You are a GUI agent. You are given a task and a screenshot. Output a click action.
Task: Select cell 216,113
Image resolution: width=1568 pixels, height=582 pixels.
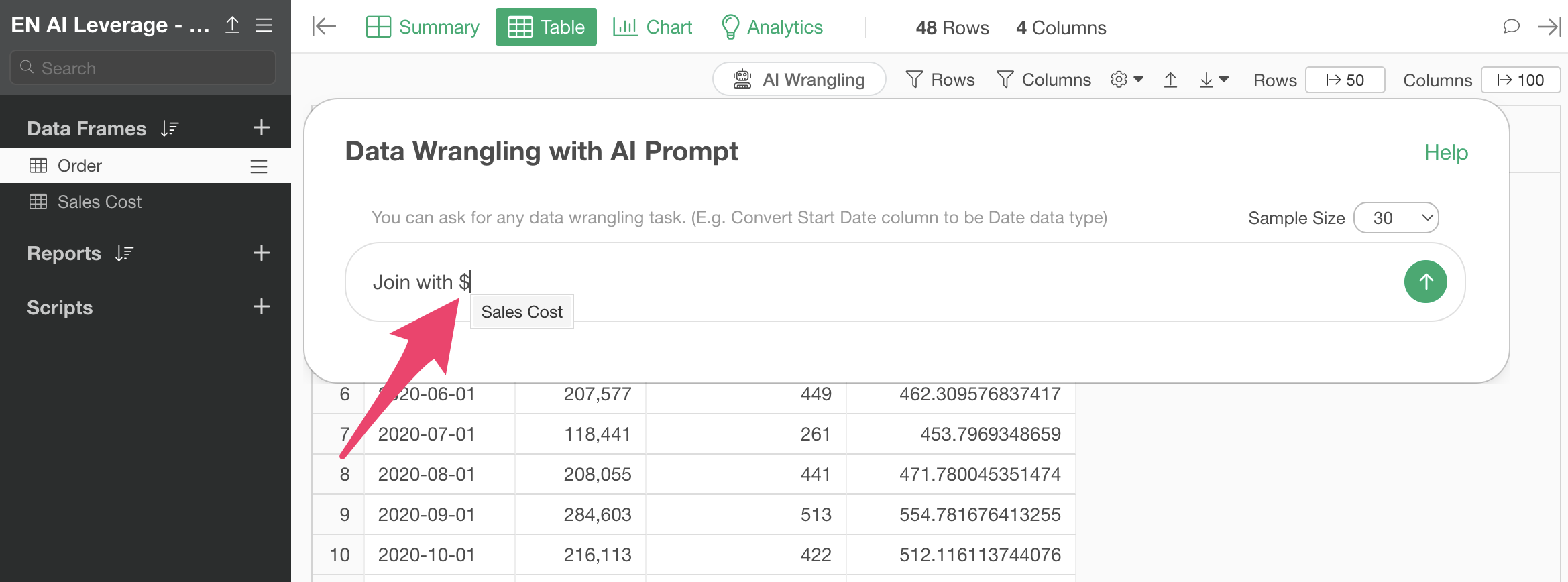[580, 555]
